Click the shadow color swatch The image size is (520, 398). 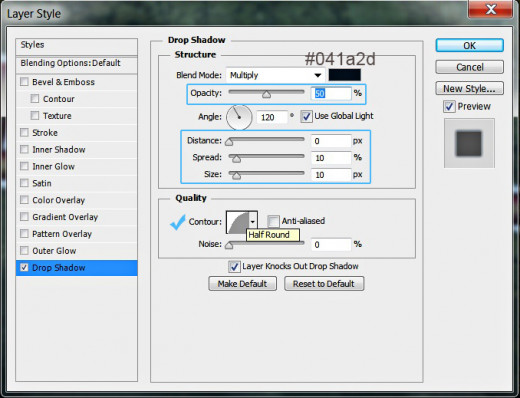tap(344, 75)
